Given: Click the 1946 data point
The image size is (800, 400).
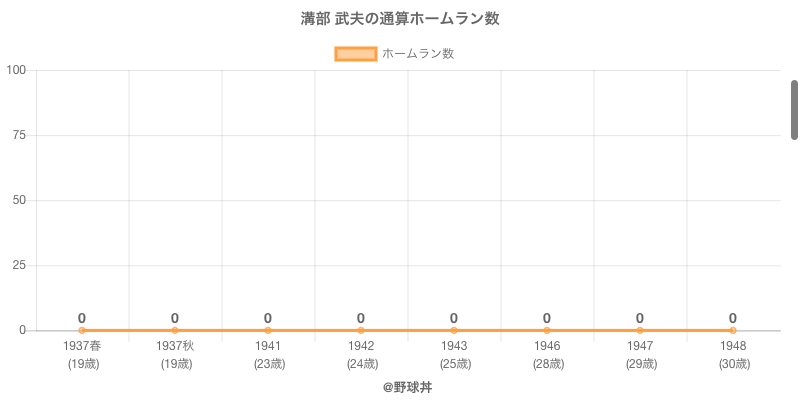Looking at the screenshot, I should point(547,330).
